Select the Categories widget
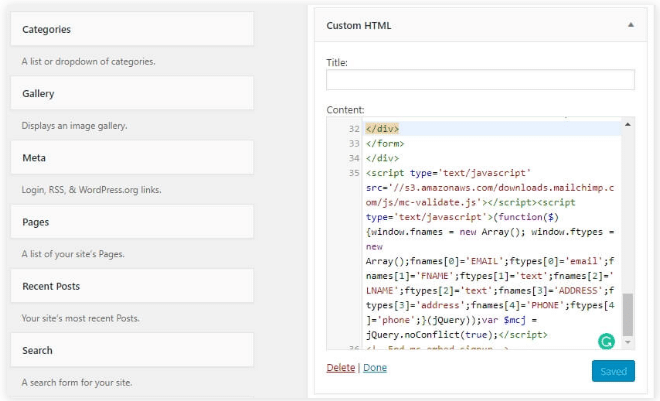Viewport: 660px width, 401px height. (x=132, y=29)
